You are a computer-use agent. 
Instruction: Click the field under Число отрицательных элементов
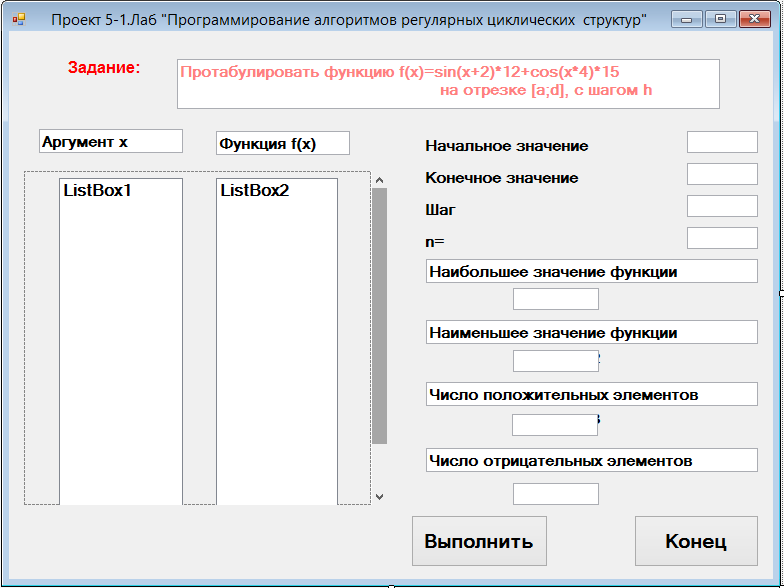[x=556, y=494]
